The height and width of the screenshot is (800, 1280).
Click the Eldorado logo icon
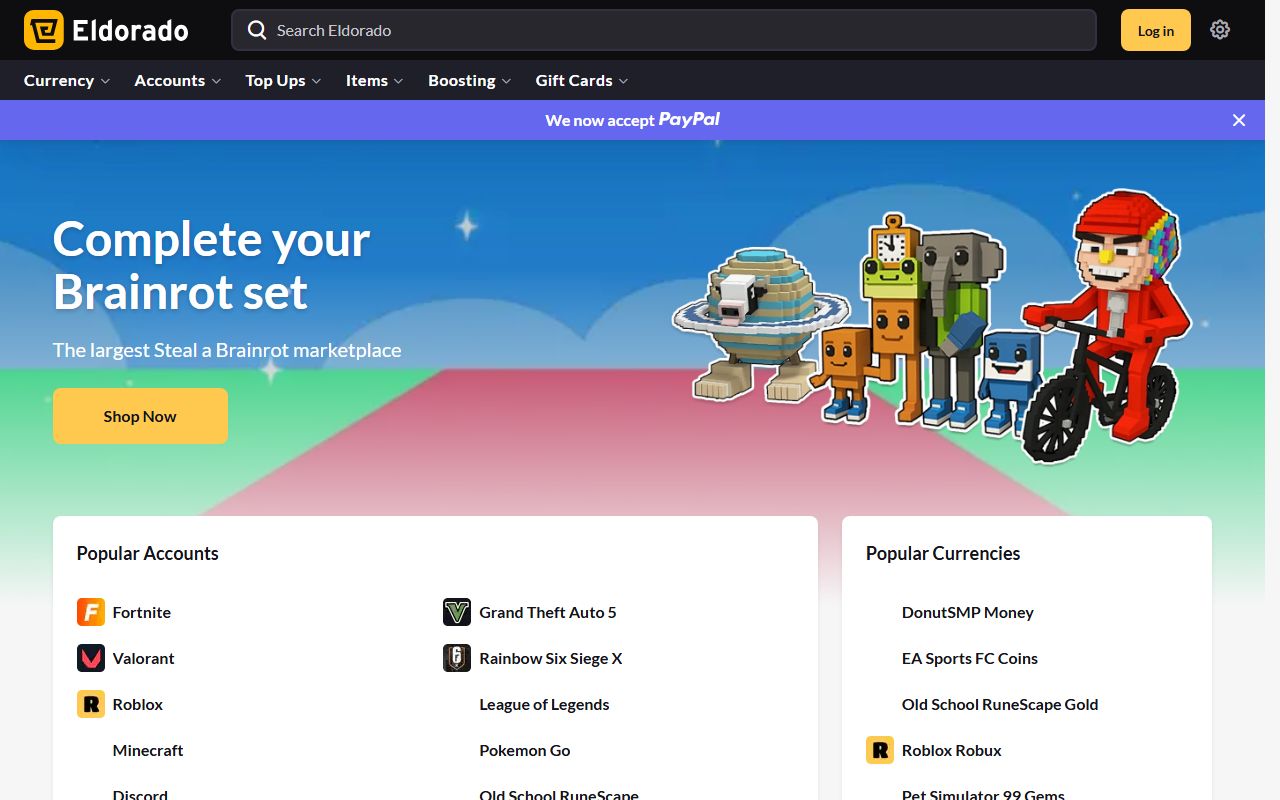[x=44, y=30]
